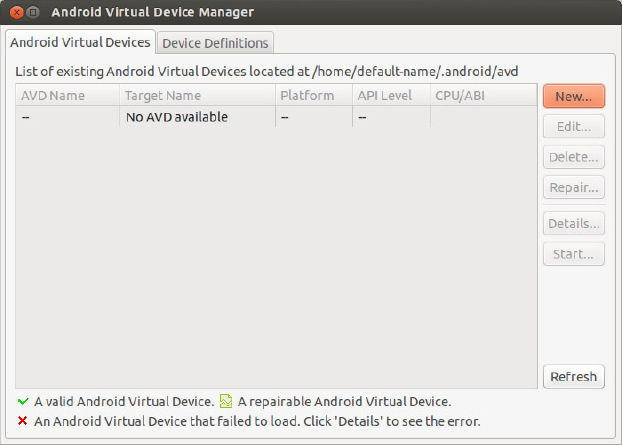The height and width of the screenshot is (445, 622).
Task: Sort by the Platform column header
Action: [x=314, y=96]
